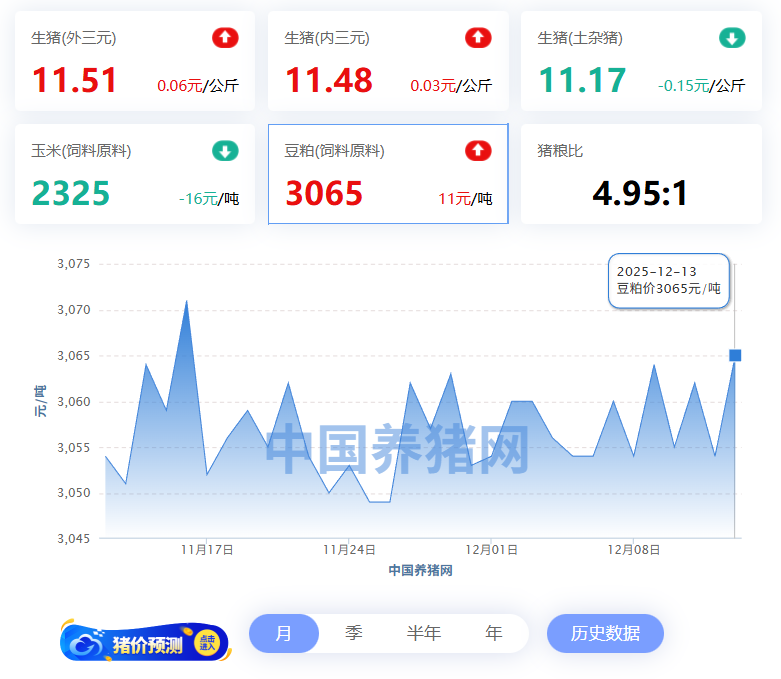
Task: Open the 猪价预测 prediction banner
Action: (146, 644)
